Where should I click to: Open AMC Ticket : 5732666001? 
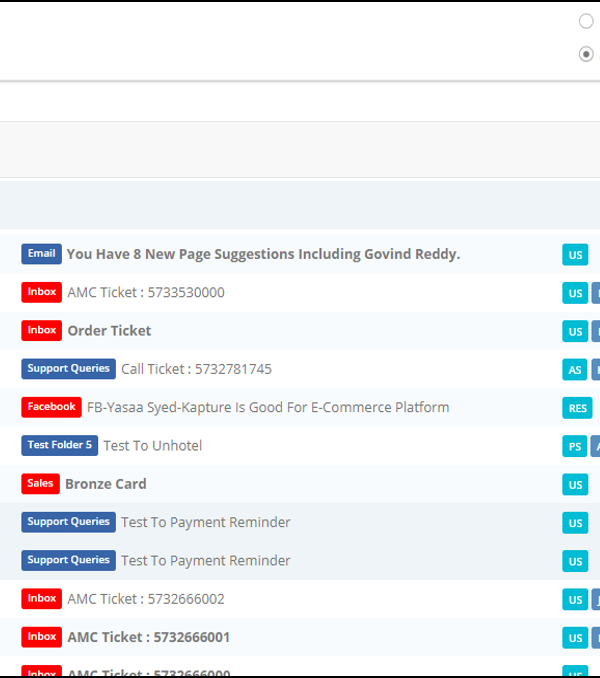pyautogui.click(x=149, y=637)
